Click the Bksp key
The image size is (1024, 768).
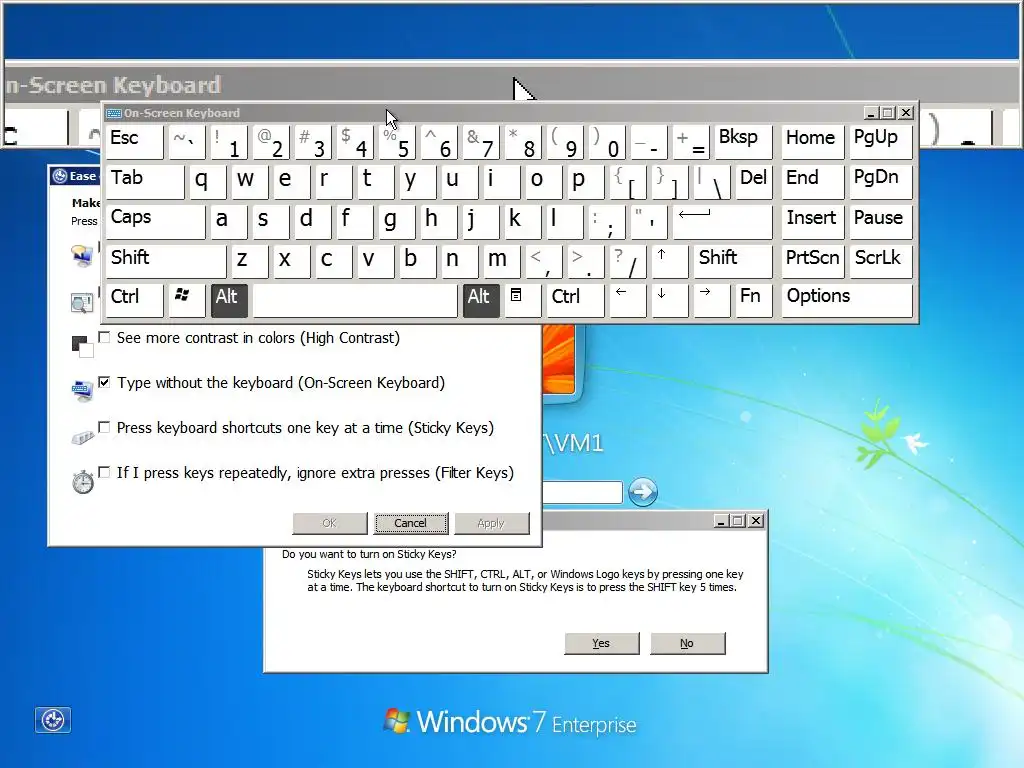743,142
